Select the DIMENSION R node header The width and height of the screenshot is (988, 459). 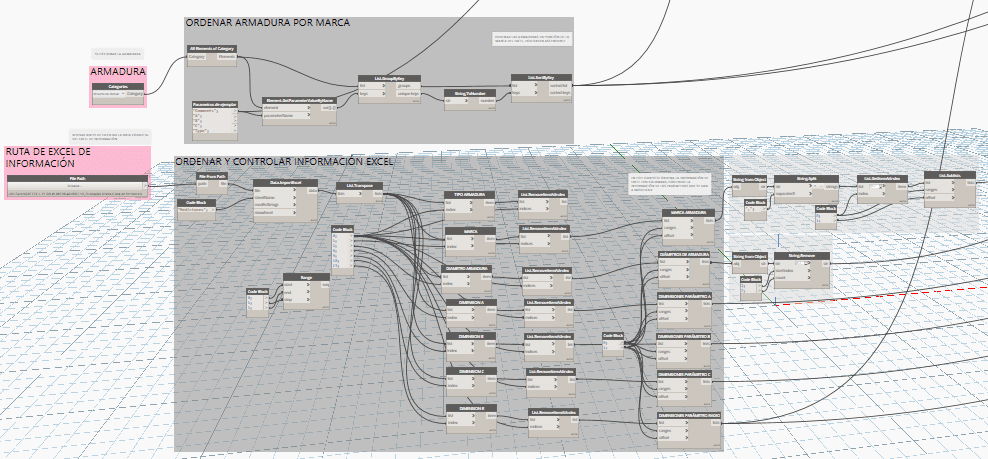[472, 408]
